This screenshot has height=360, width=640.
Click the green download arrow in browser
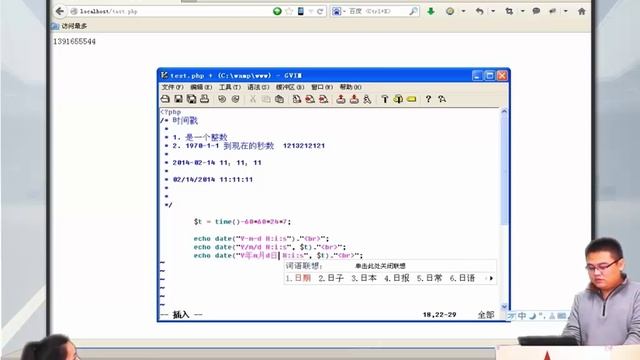431,11
